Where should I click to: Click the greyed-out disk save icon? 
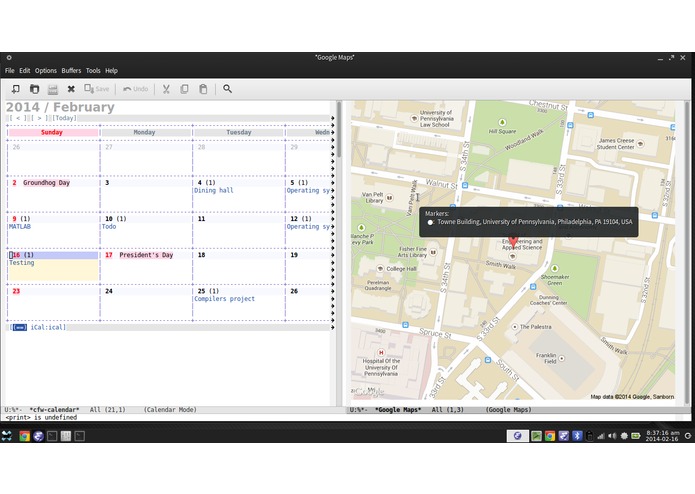click(53, 89)
